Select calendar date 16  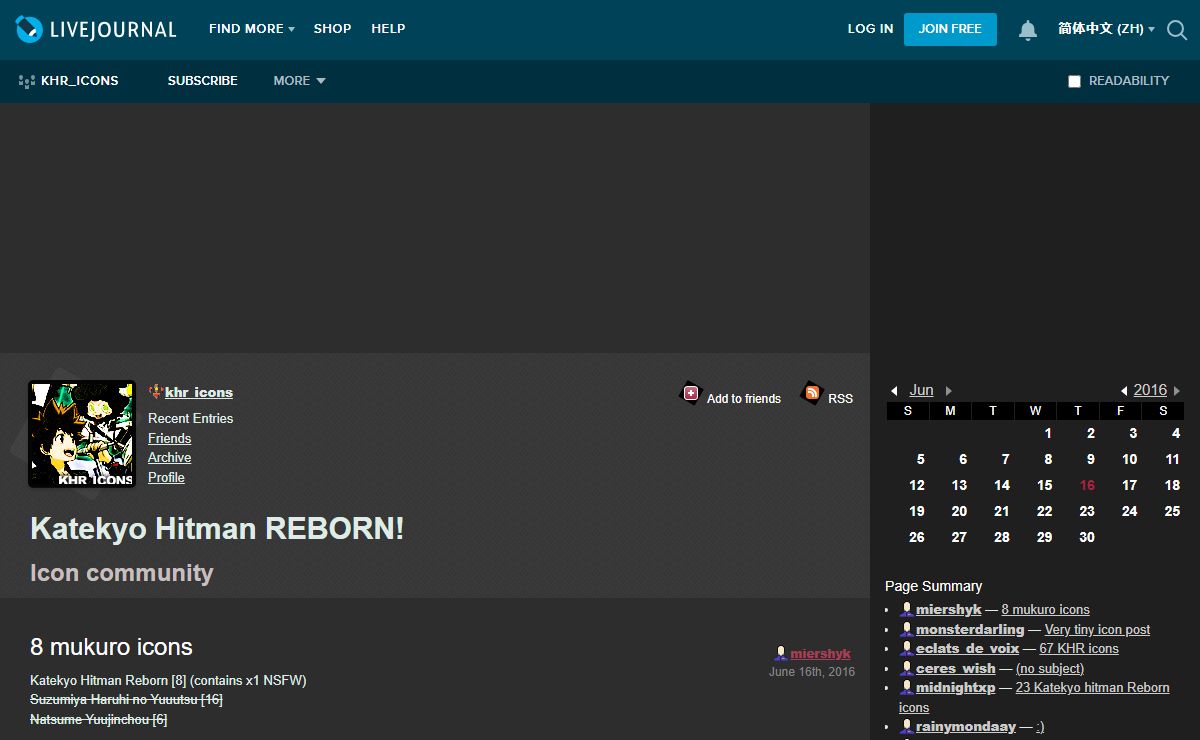pyautogui.click(x=1087, y=485)
